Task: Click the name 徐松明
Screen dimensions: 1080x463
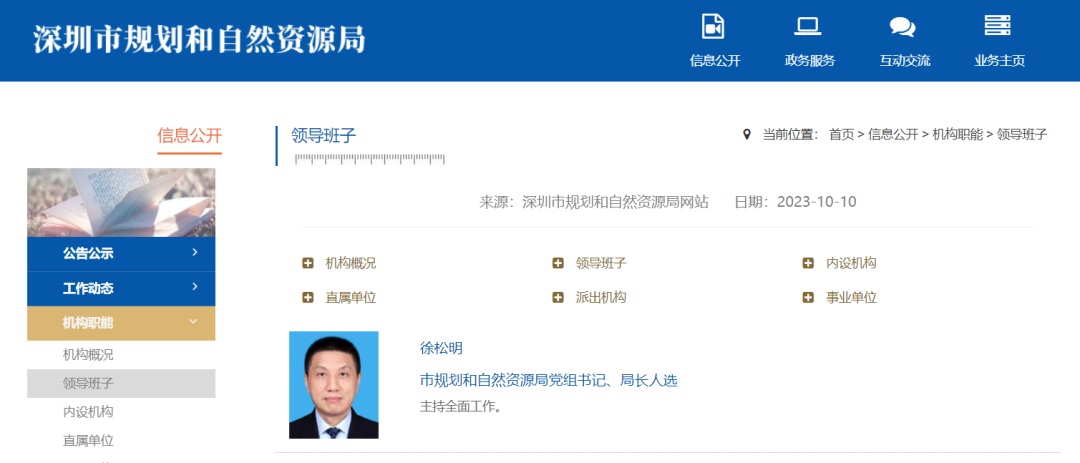Action: (441, 349)
